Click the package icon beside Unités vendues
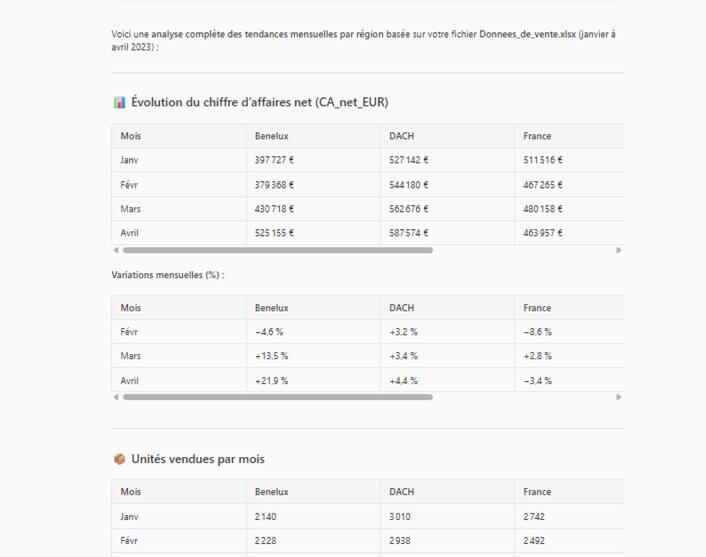This screenshot has width=706, height=557. (119, 459)
